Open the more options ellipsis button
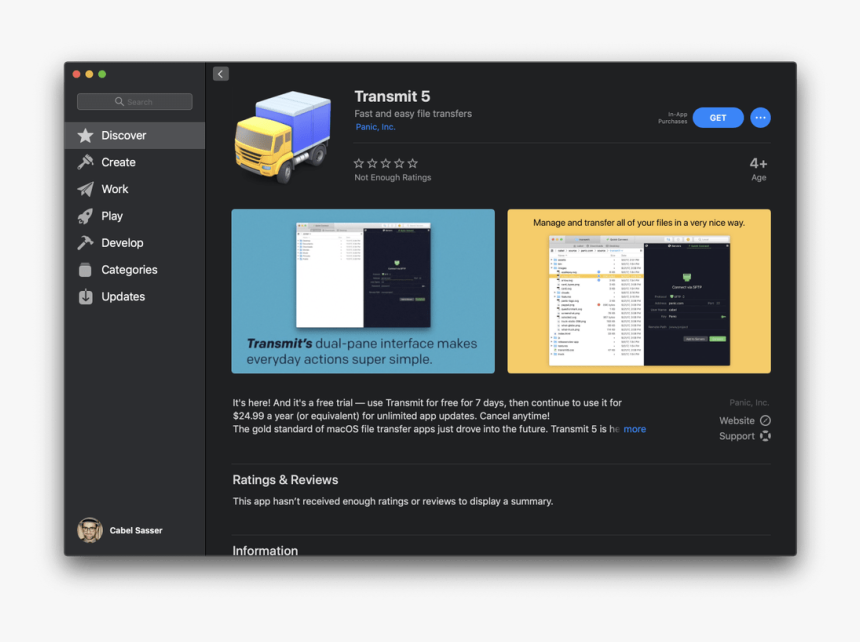The height and width of the screenshot is (642, 860). pyautogui.click(x=760, y=118)
